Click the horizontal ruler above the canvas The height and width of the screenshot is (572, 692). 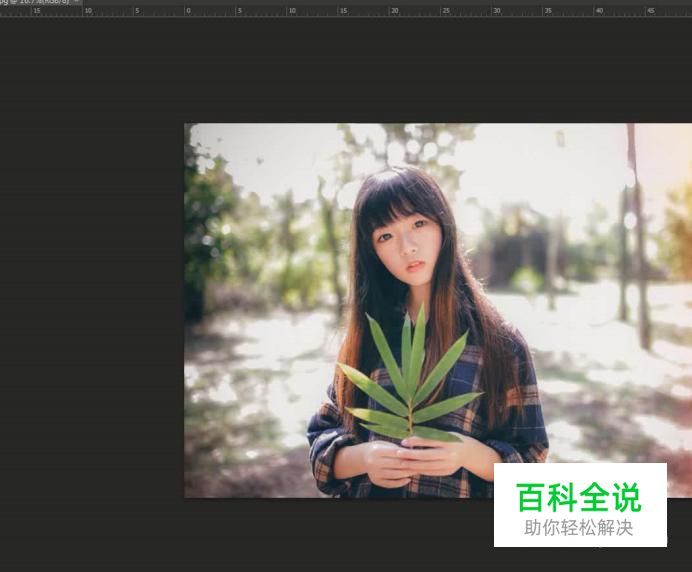point(346,11)
